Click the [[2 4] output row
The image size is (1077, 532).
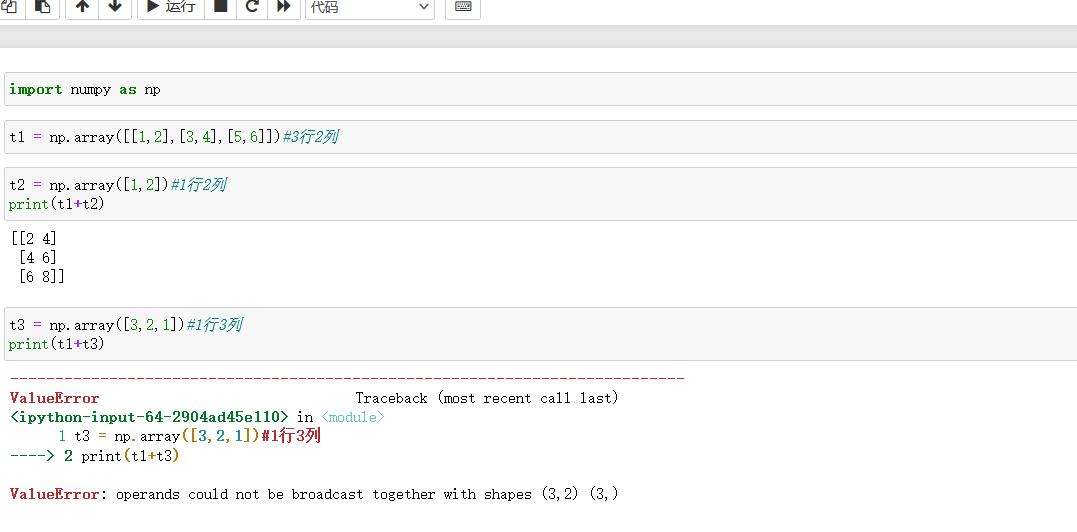(34, 238)
